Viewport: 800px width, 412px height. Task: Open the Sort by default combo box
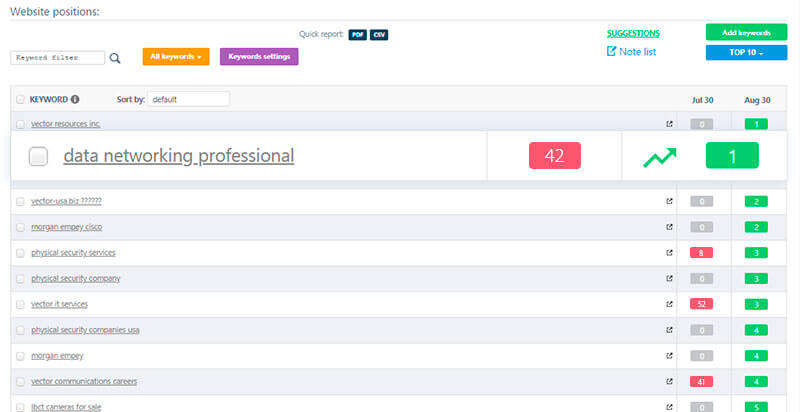[188, 99]
